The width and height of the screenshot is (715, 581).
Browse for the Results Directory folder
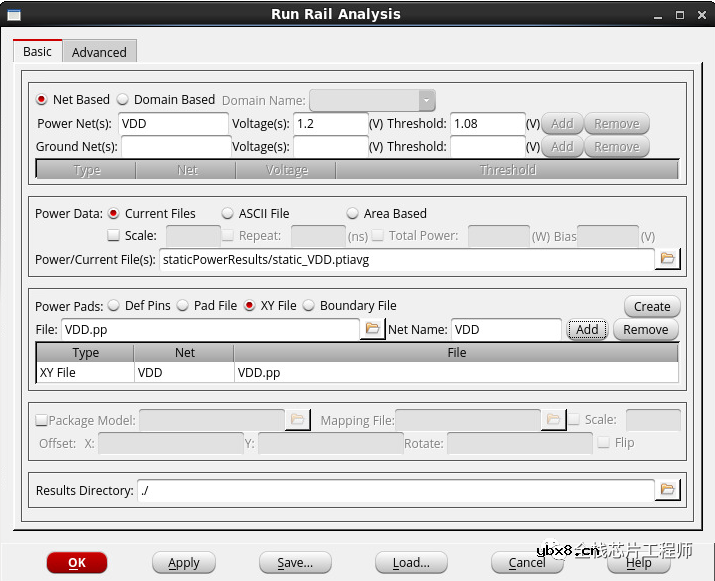pyautogui.click(x=667, y=490)
